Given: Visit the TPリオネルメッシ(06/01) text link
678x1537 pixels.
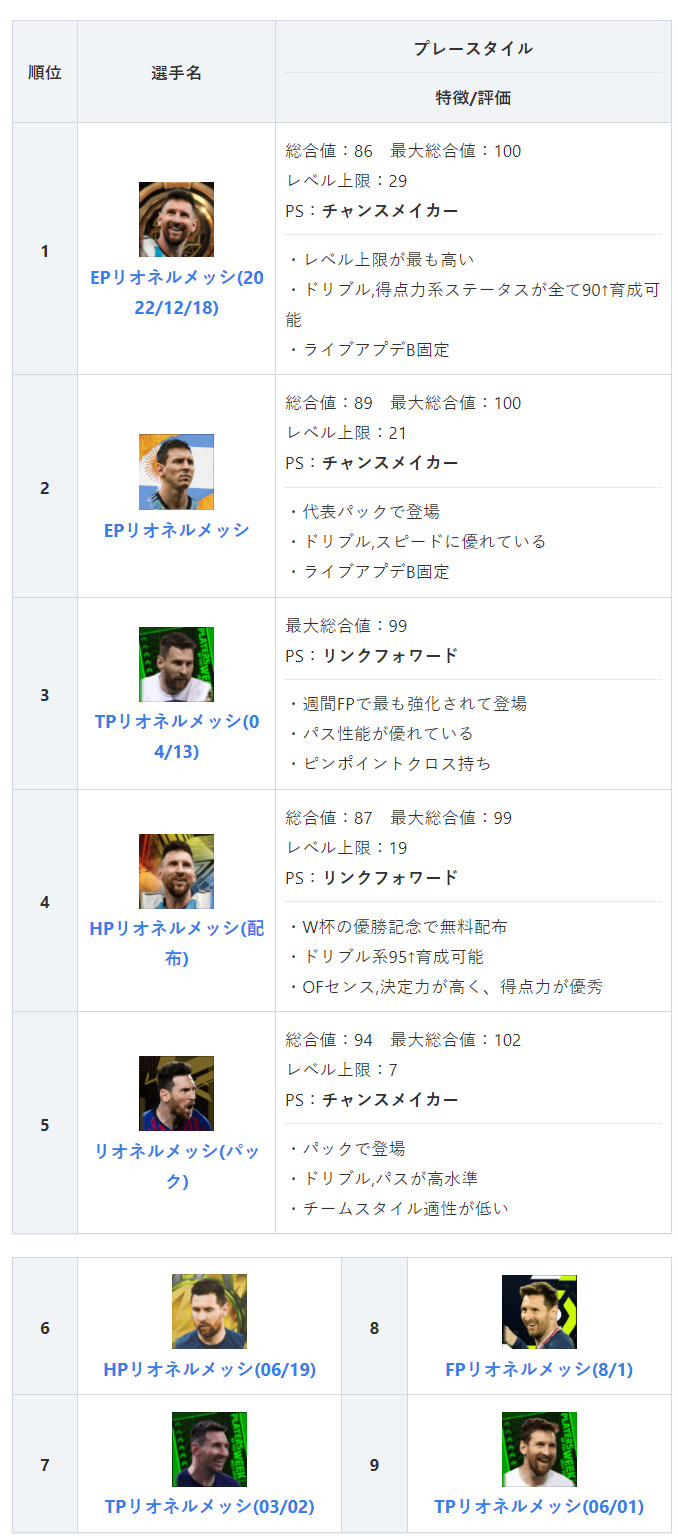Looking at the screenshot, I should point(539,1506).
